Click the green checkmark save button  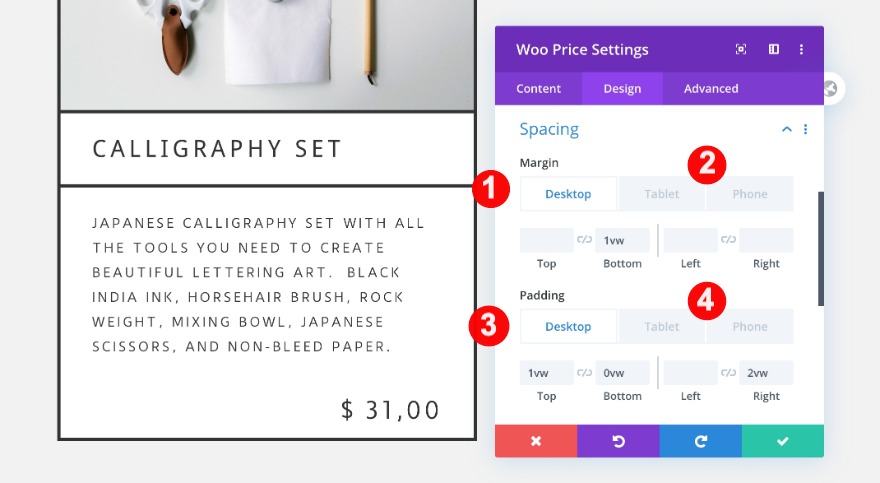coord(783,441)
